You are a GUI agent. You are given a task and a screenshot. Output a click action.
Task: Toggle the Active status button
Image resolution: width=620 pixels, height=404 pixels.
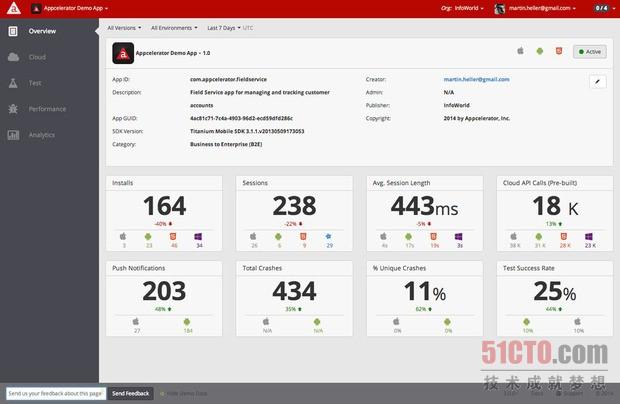click(x=590, y=51)
